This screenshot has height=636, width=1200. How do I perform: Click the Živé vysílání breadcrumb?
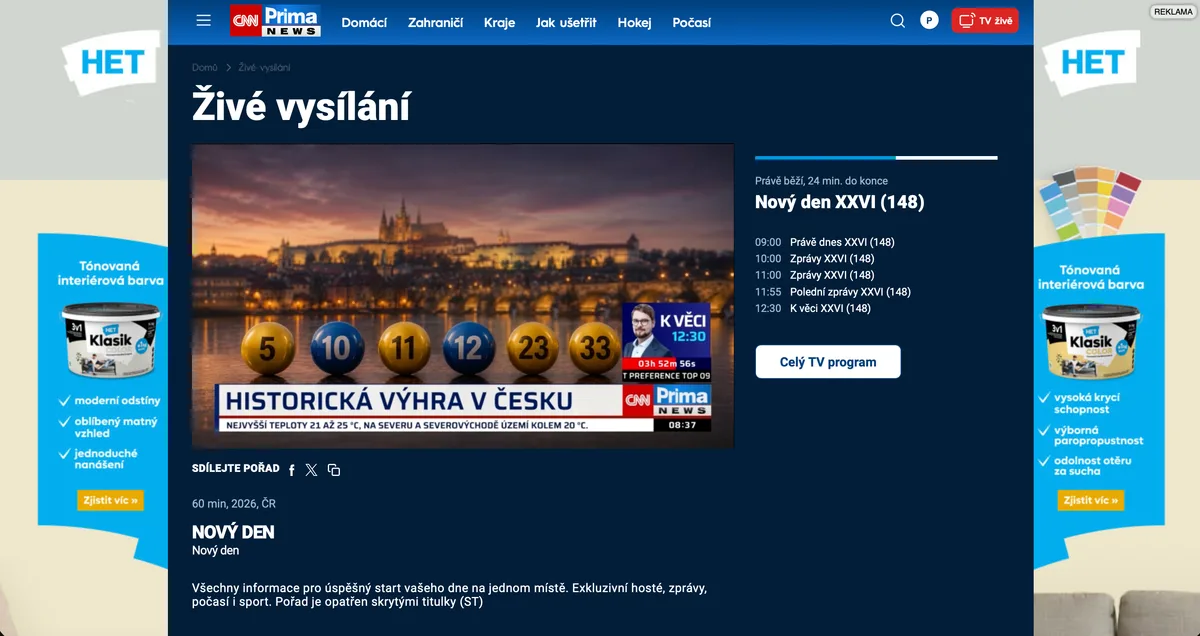265,68
